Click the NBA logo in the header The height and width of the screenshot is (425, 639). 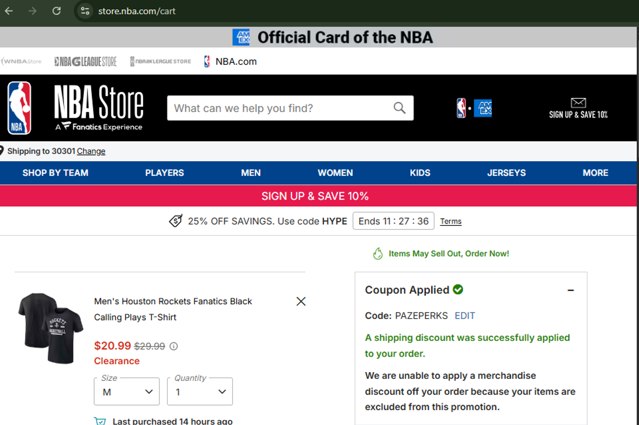click(x=19, y=108)
